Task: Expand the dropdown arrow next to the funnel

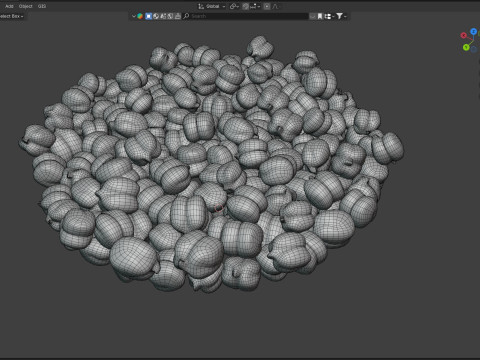Action: pyautogui.click(x=345, y=16)
